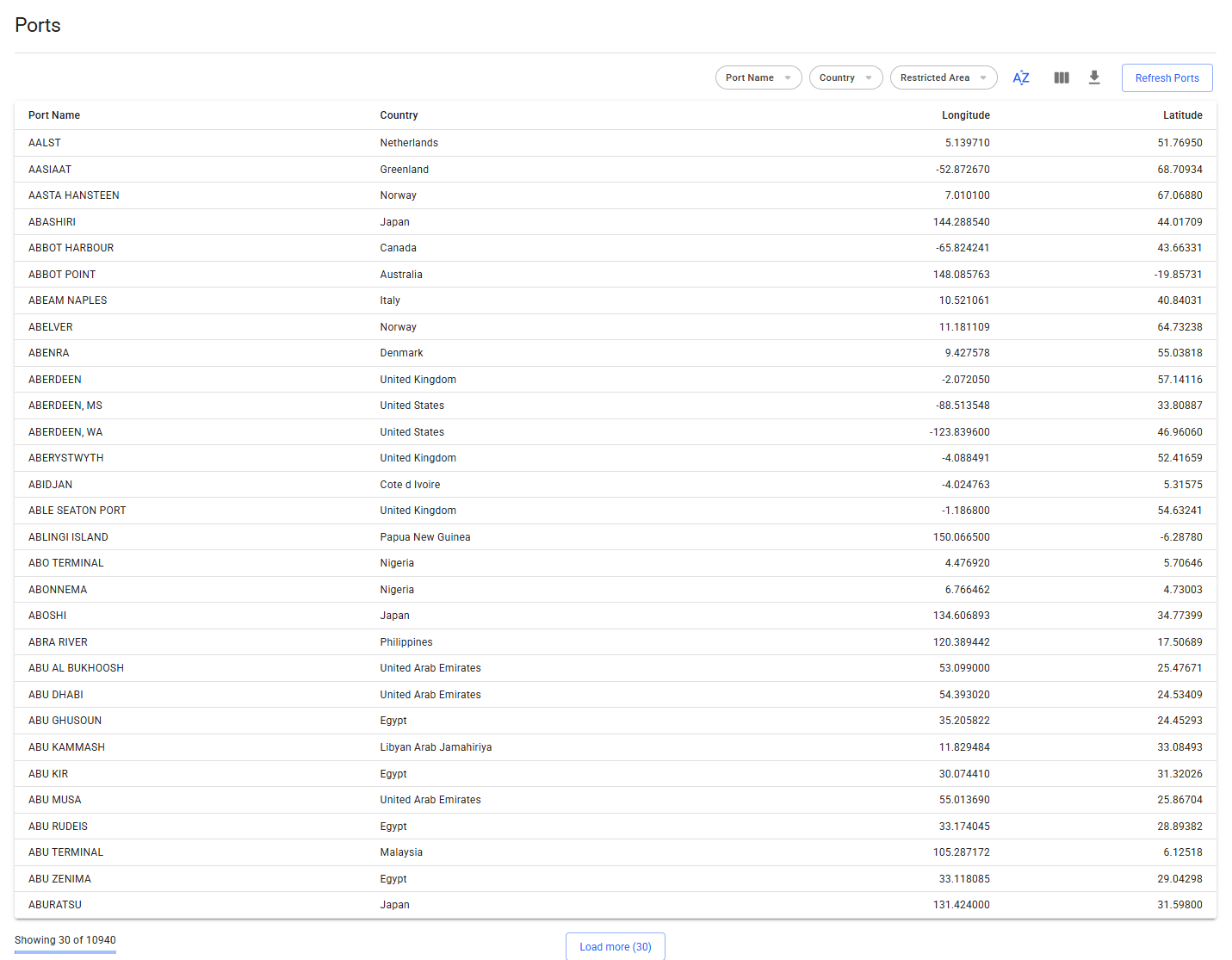Screen dimensions: 1232x960
Task: Click the progress bar under Showing 30 of 10940
Action: coord(65,952)
